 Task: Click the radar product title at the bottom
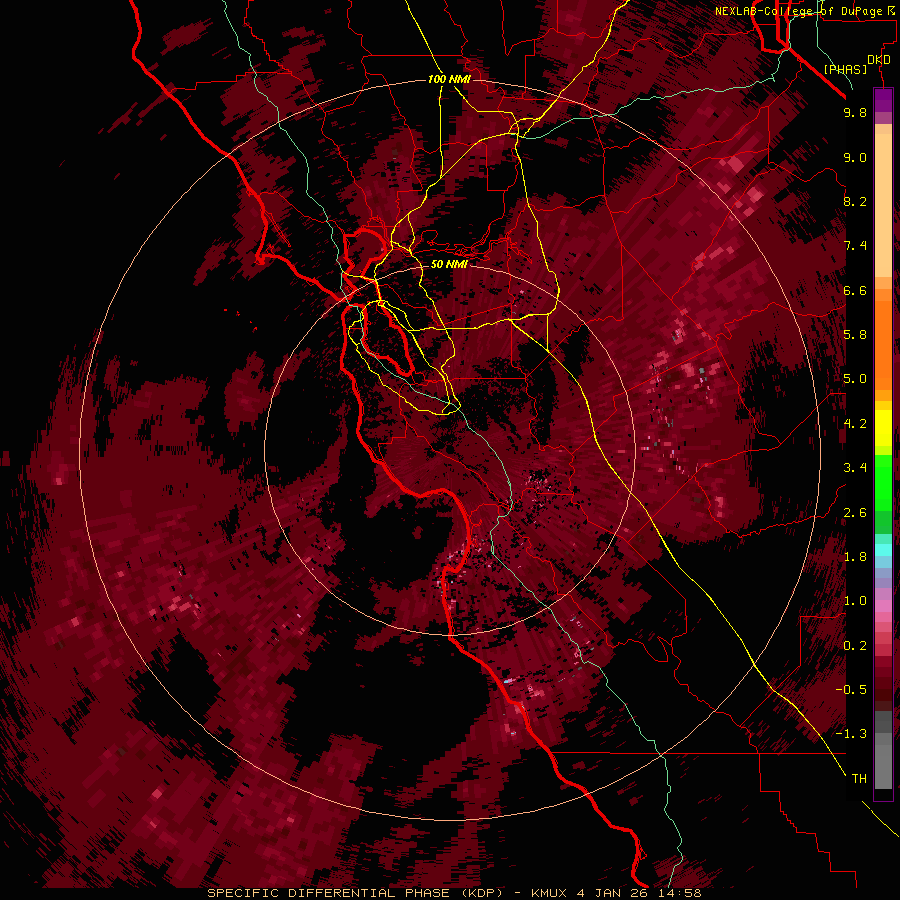click(454, 893)
